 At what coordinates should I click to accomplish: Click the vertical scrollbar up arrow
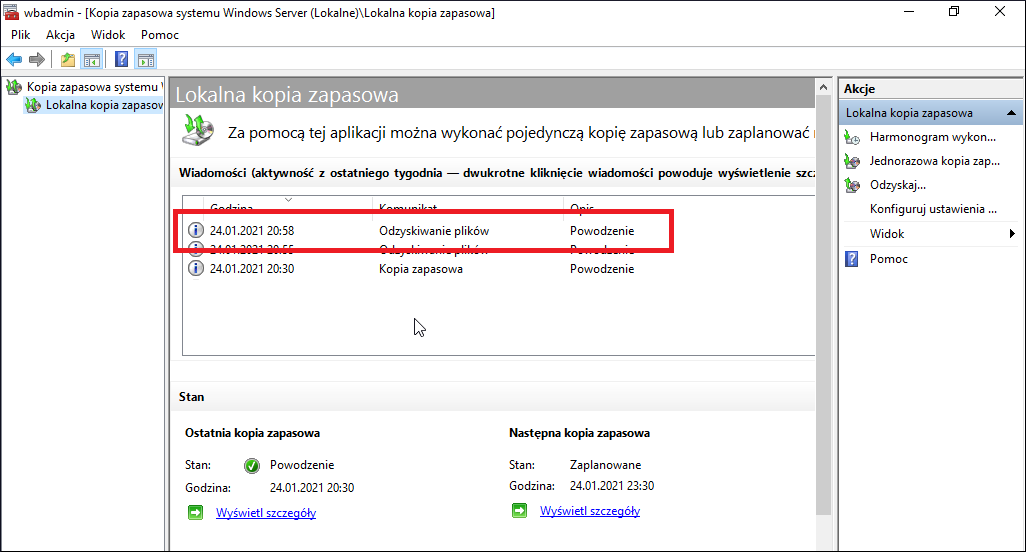point(823,87)
